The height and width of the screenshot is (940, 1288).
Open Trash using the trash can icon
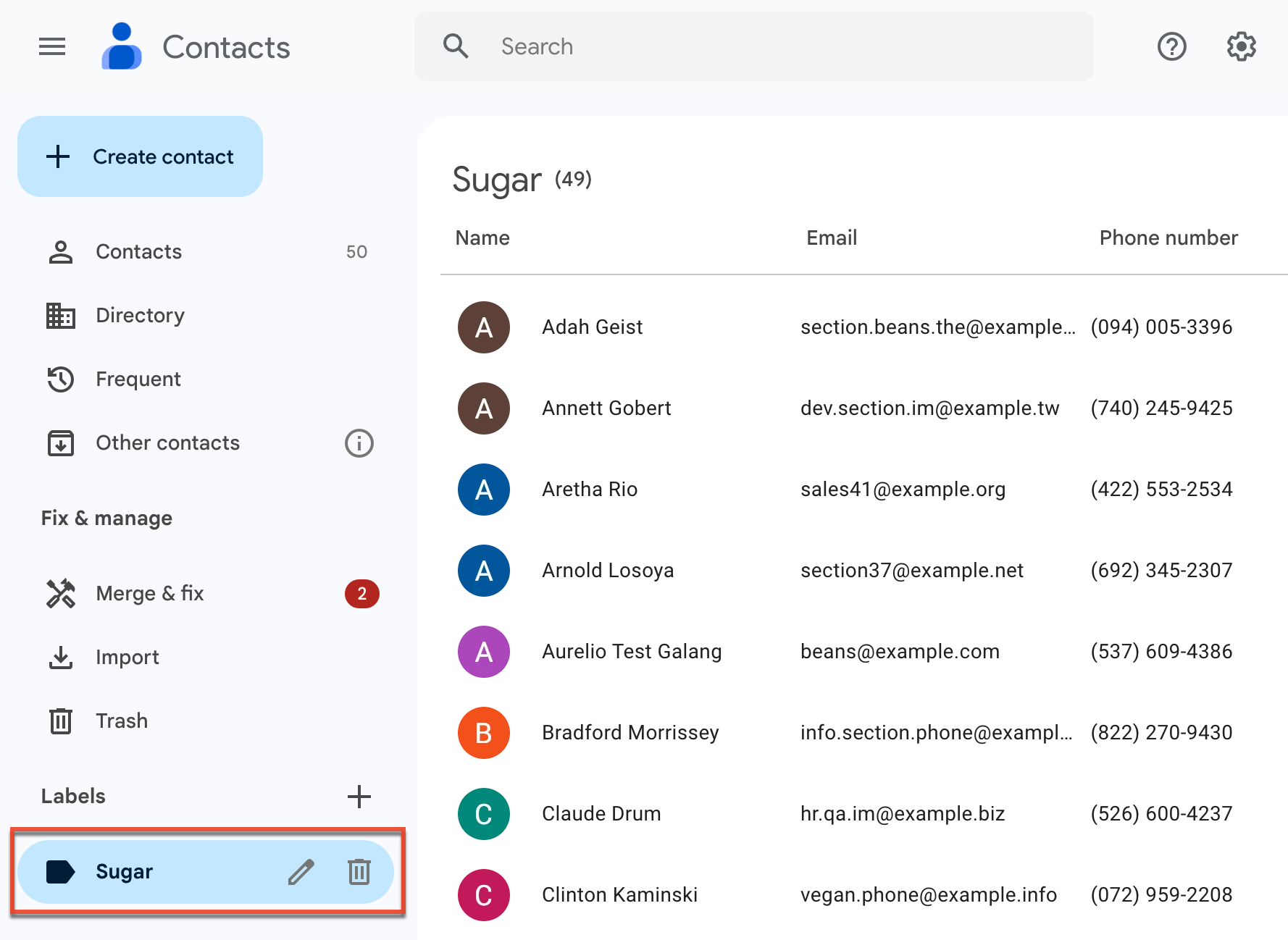pos(60,721)
